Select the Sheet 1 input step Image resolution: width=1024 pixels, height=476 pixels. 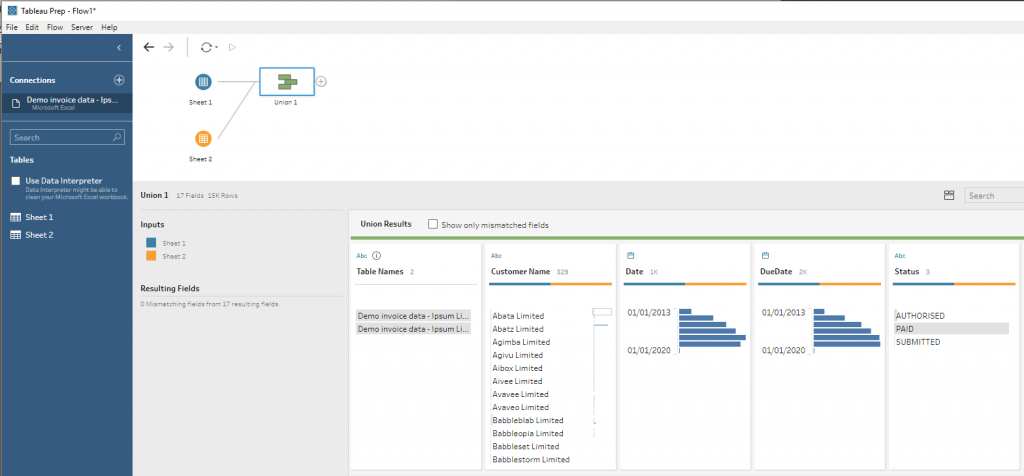[203, 82]
